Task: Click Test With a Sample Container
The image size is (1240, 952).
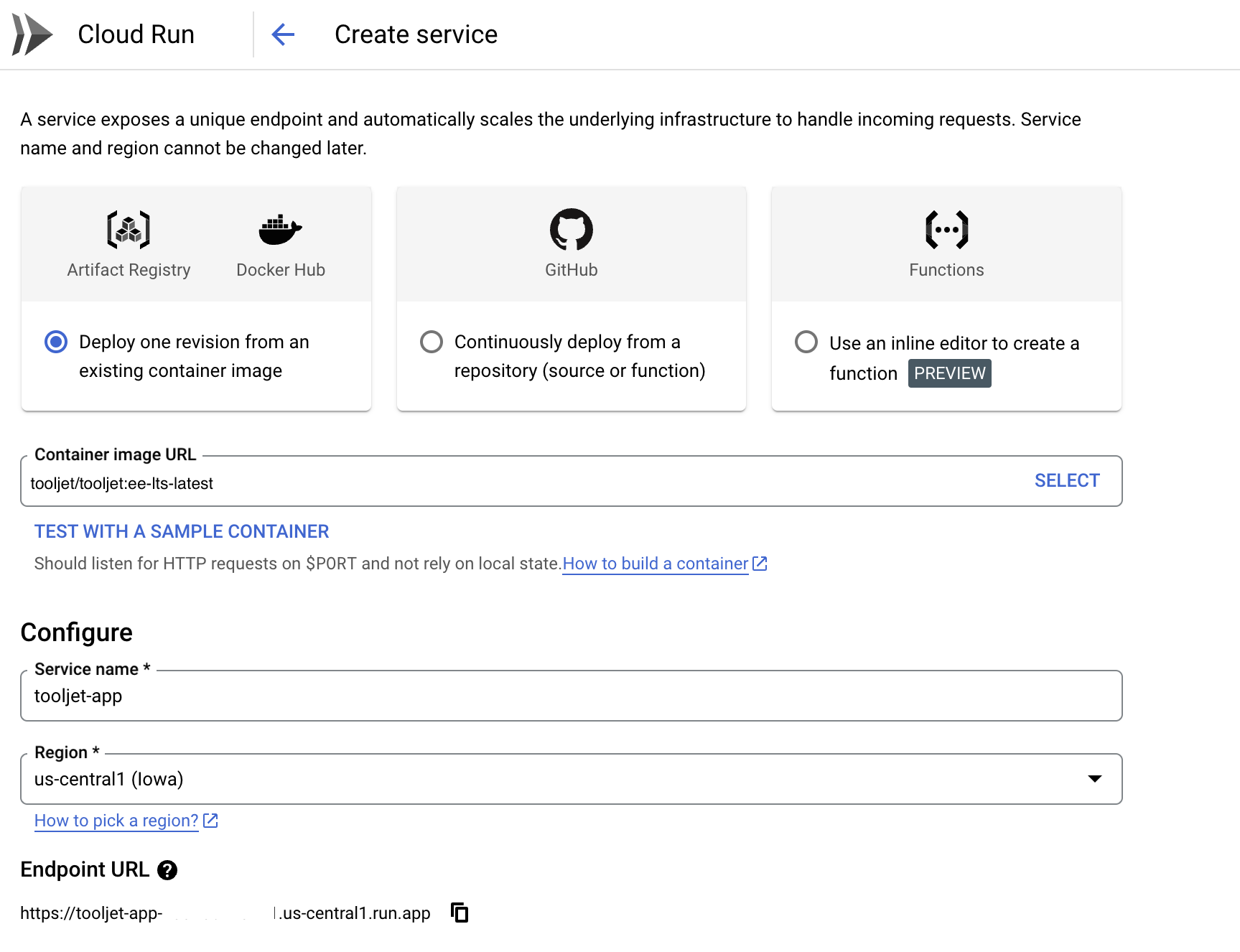Action: [x=182, y=531]
